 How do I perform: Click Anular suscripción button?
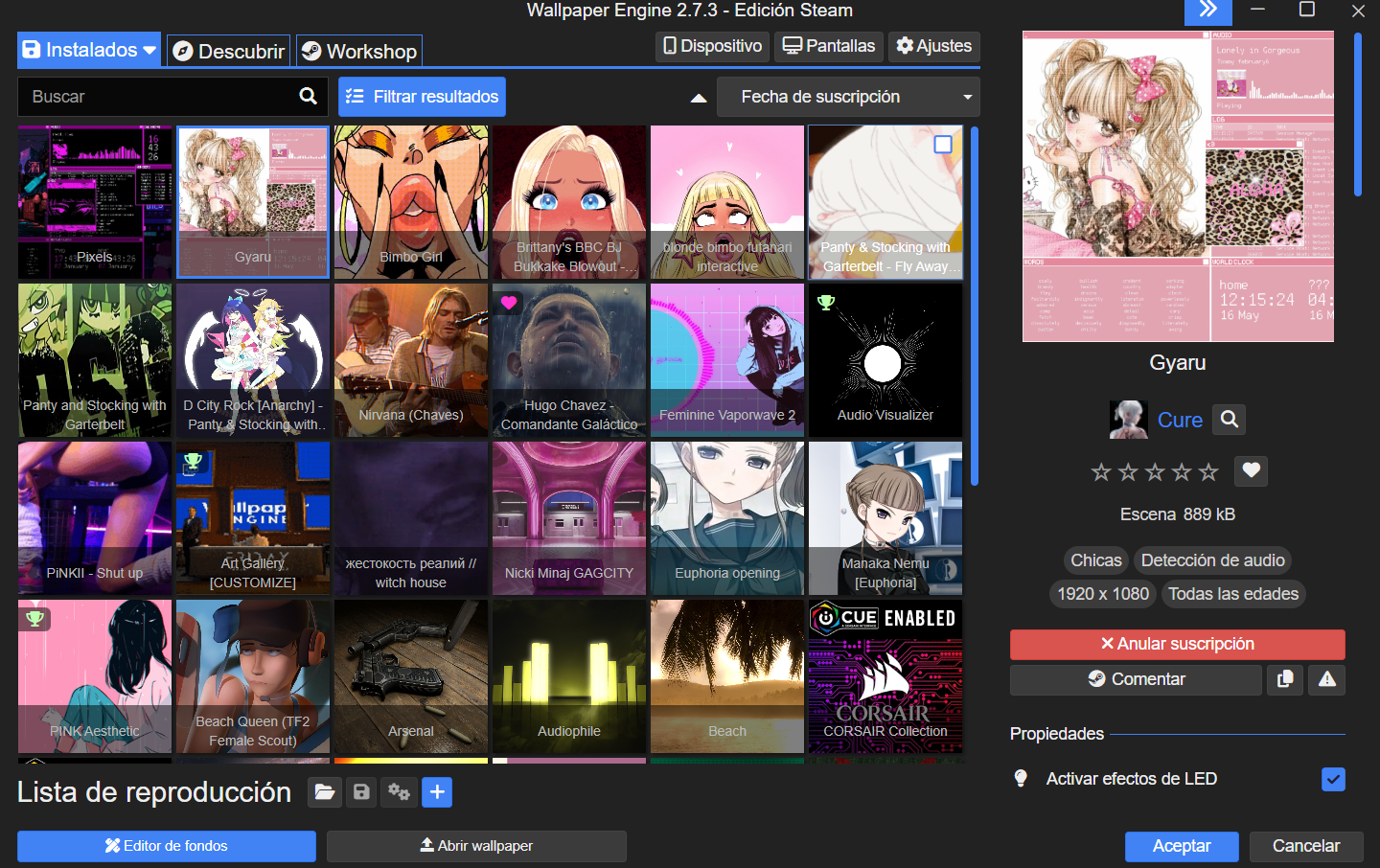1177,644
